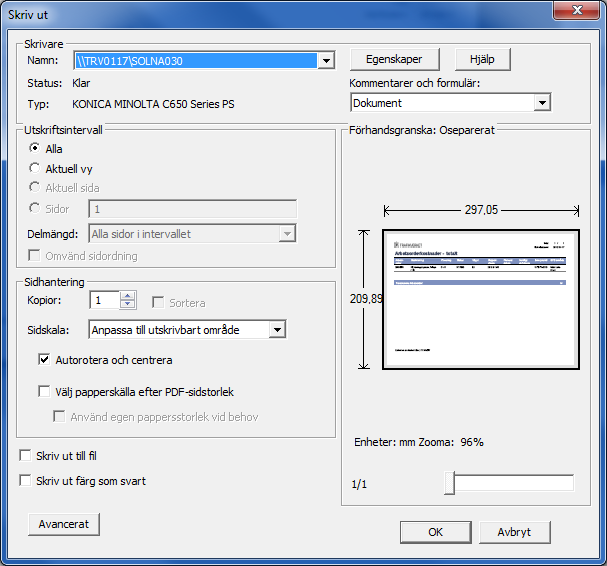This screenshot has width=607, height=566.
Task: Enable Välj papperskälla efter PDF-sidstorlek
Action: (x=44, y=391)
